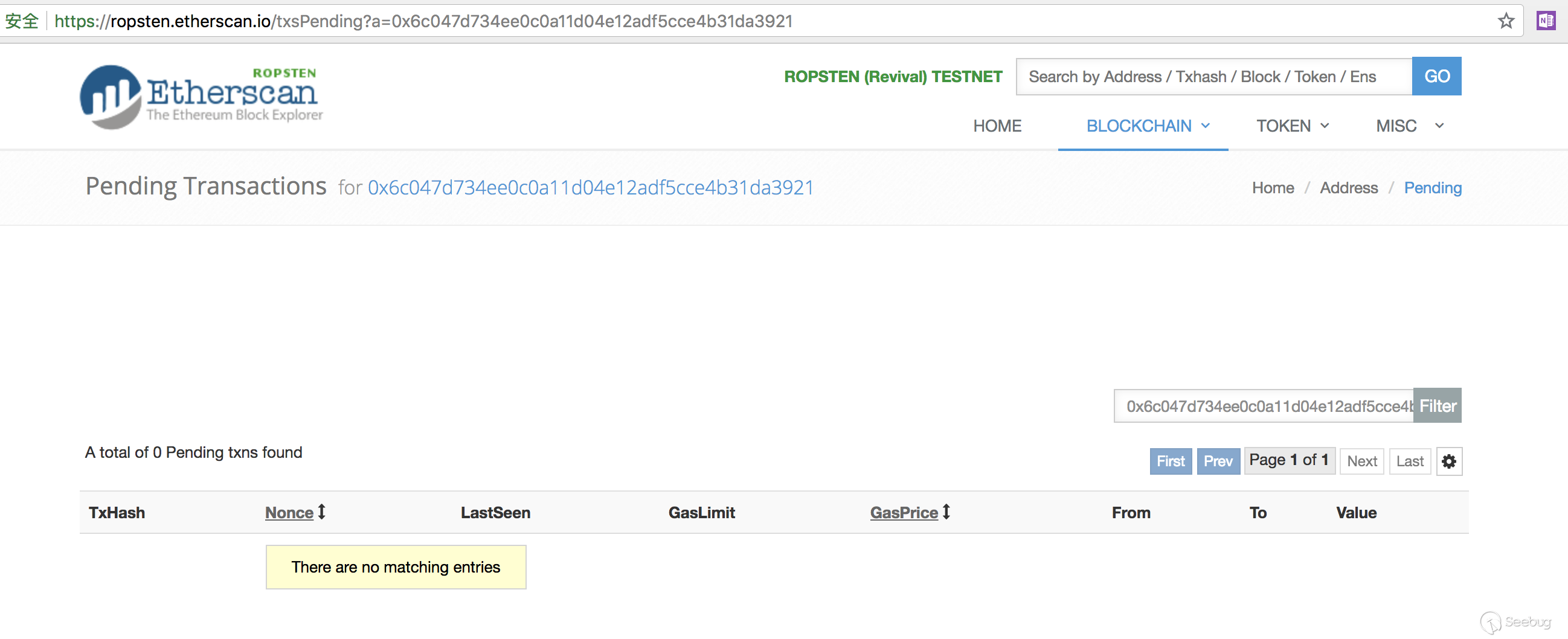The image size is (1568, 639).
Task: Open the OneNote clipper extension
Action: (x=1546, y=21)
